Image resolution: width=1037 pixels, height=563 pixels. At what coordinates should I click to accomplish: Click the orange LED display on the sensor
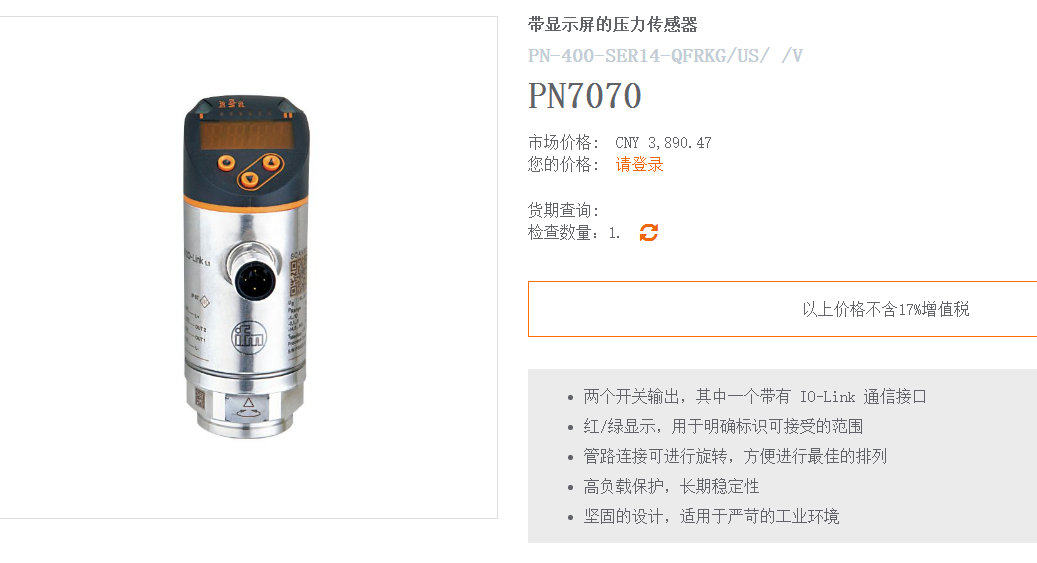point(247,135)
